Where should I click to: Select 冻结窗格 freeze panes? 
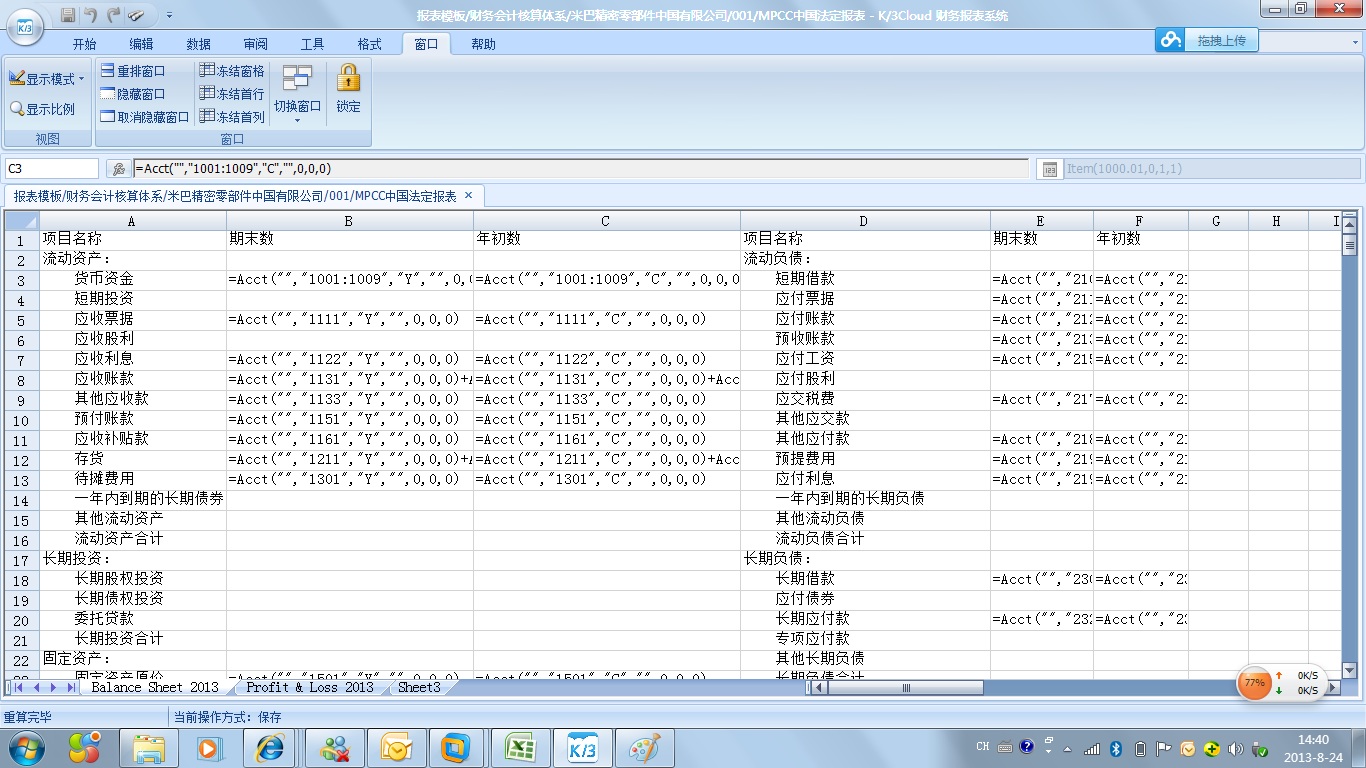coord(232,71)
